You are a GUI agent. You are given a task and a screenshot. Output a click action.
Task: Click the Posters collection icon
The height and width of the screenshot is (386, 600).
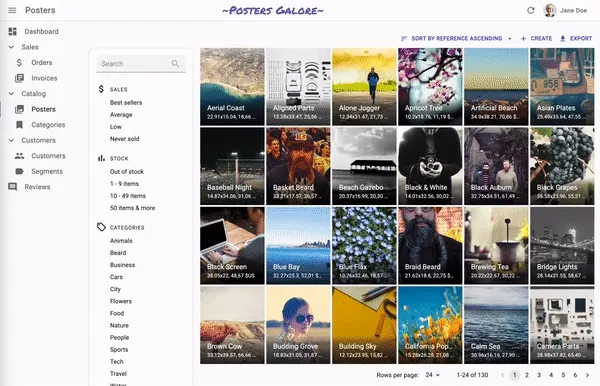(x=19, y=109)
